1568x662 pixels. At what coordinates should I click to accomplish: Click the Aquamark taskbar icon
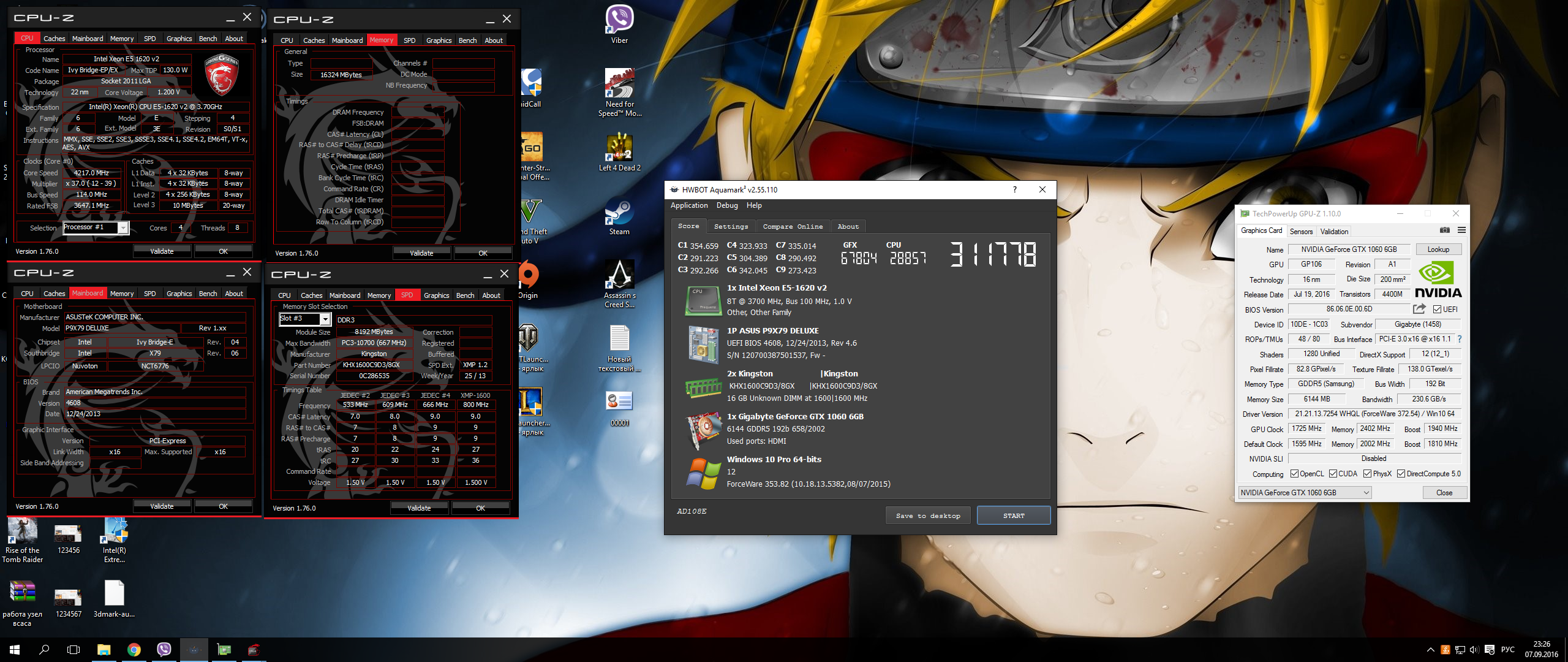click(194, 650)
